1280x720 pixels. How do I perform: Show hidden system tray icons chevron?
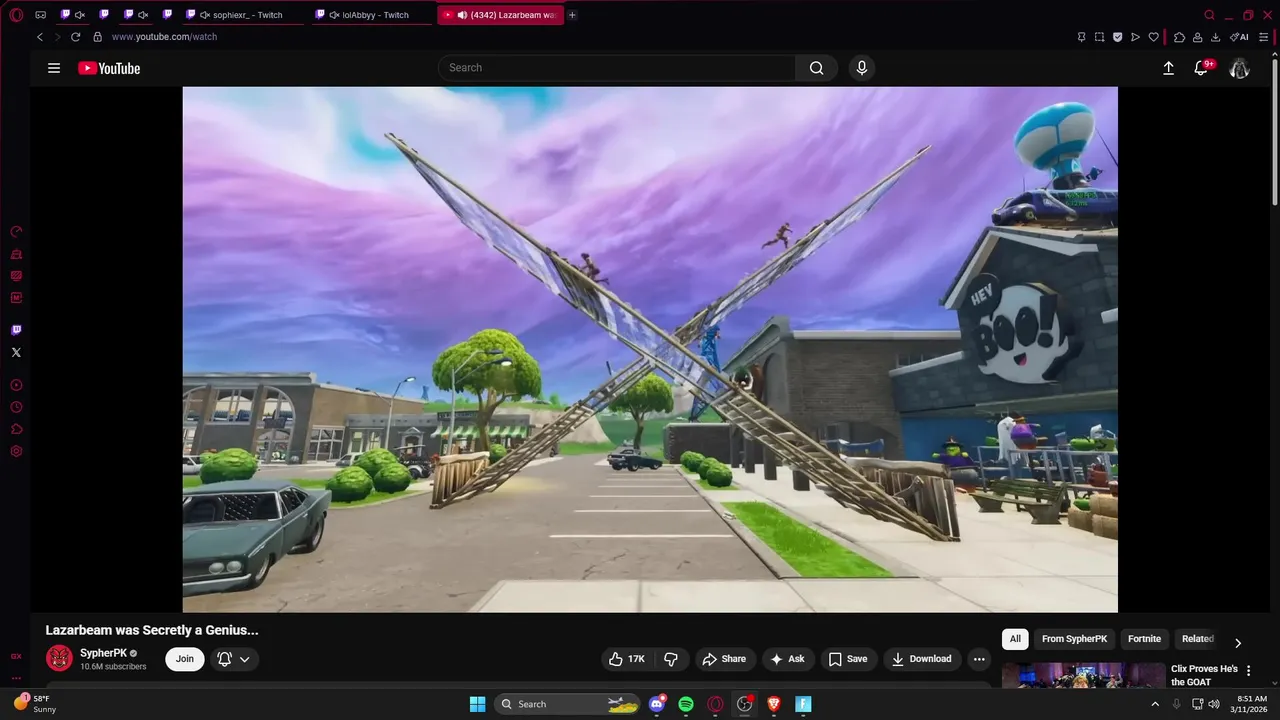coord(1154,704)
